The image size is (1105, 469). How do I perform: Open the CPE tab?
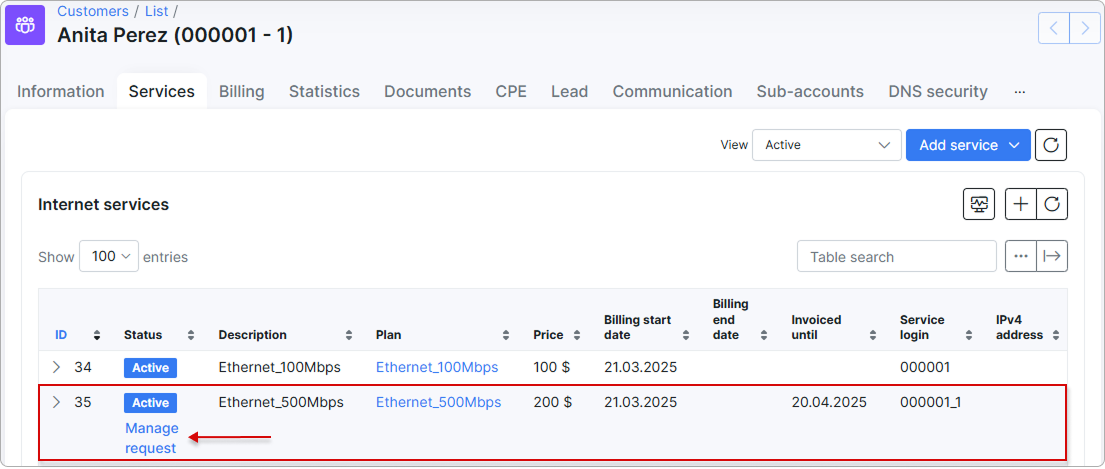click(511, 92)
